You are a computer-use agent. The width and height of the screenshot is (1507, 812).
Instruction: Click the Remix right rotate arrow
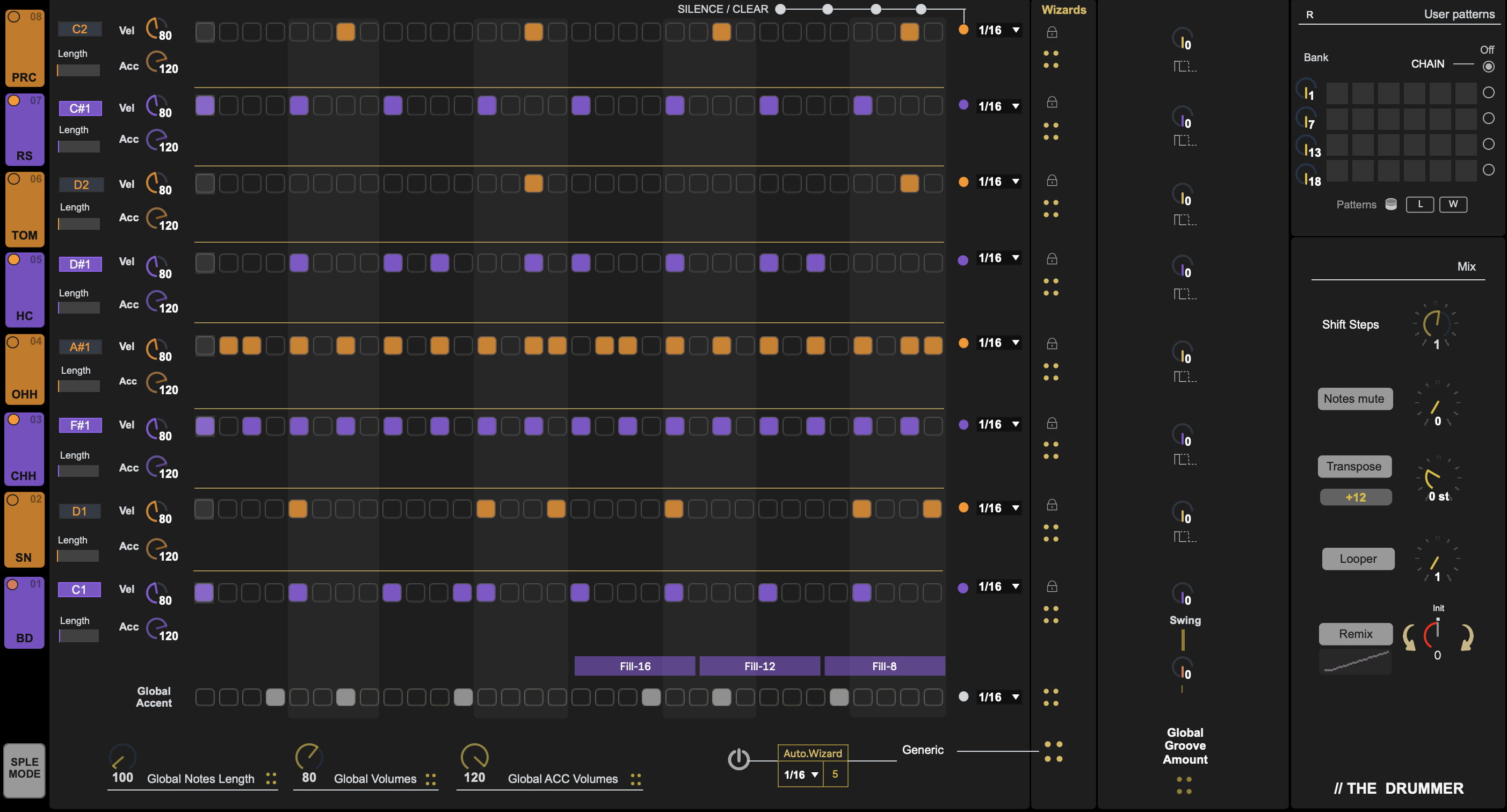[x=1467, y=637]
